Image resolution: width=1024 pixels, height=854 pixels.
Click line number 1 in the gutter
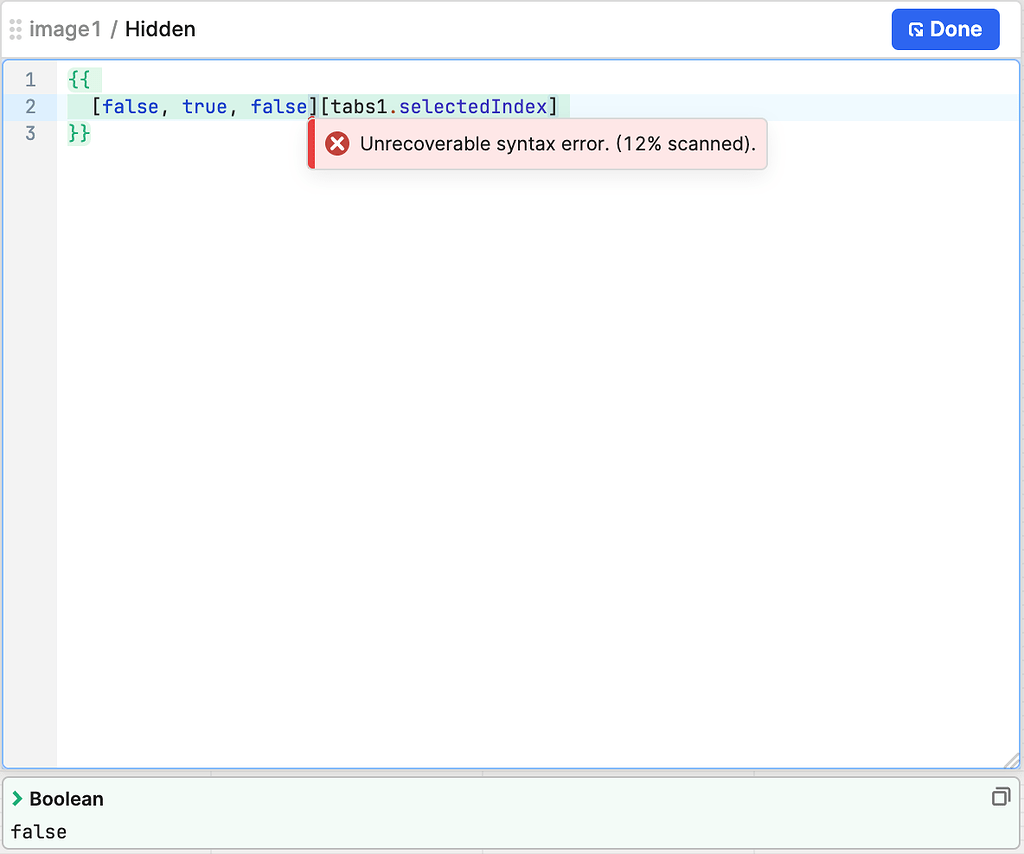click(x=30, y=79)
